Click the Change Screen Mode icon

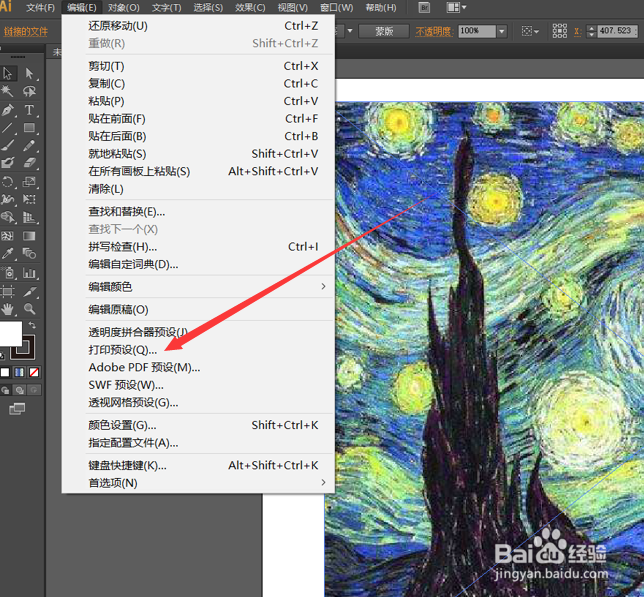(17, 409)
